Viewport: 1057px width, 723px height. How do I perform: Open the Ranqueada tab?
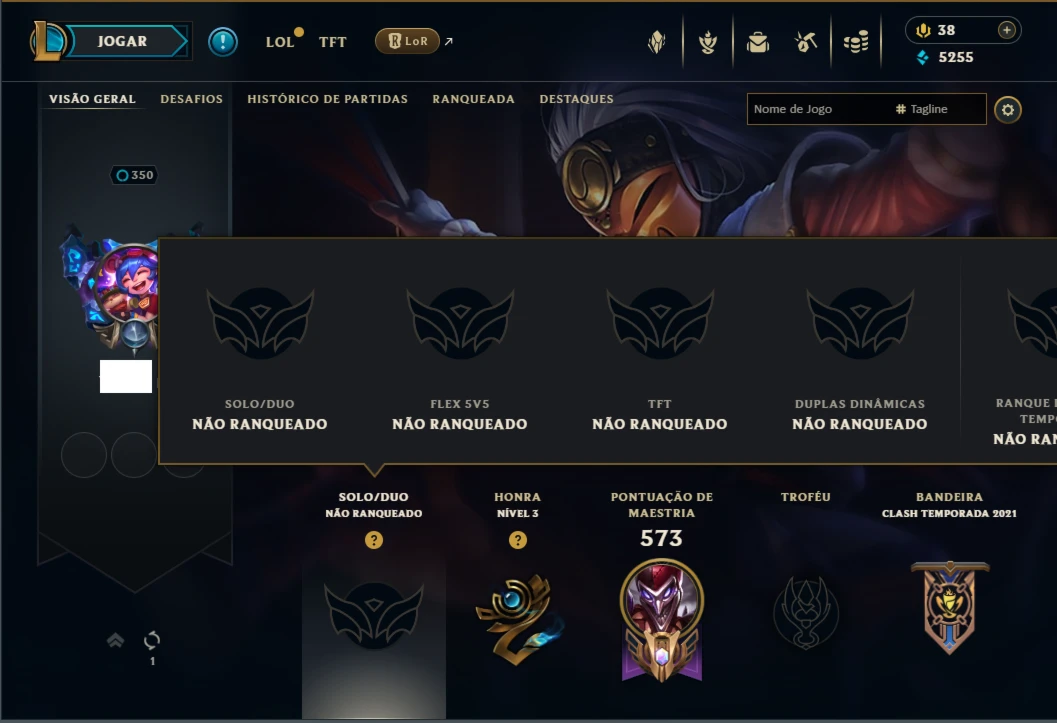[x=473, y=99]
